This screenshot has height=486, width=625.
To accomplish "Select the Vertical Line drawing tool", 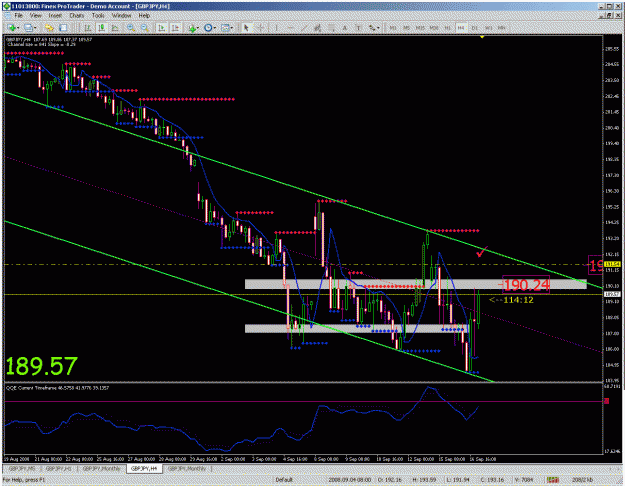I will click(x=276, y=28).
